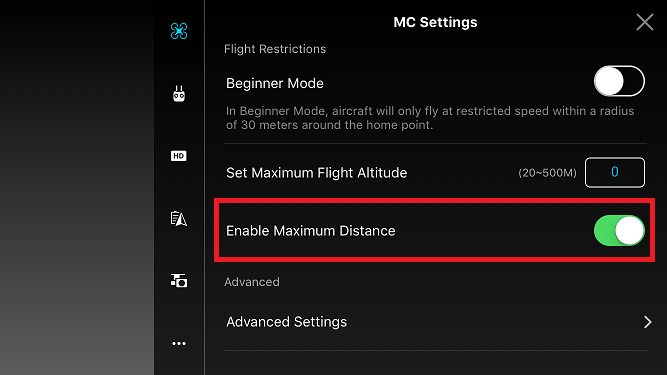
Task: Open the Advanced Settings row label
Action: [x=286, y=322]
